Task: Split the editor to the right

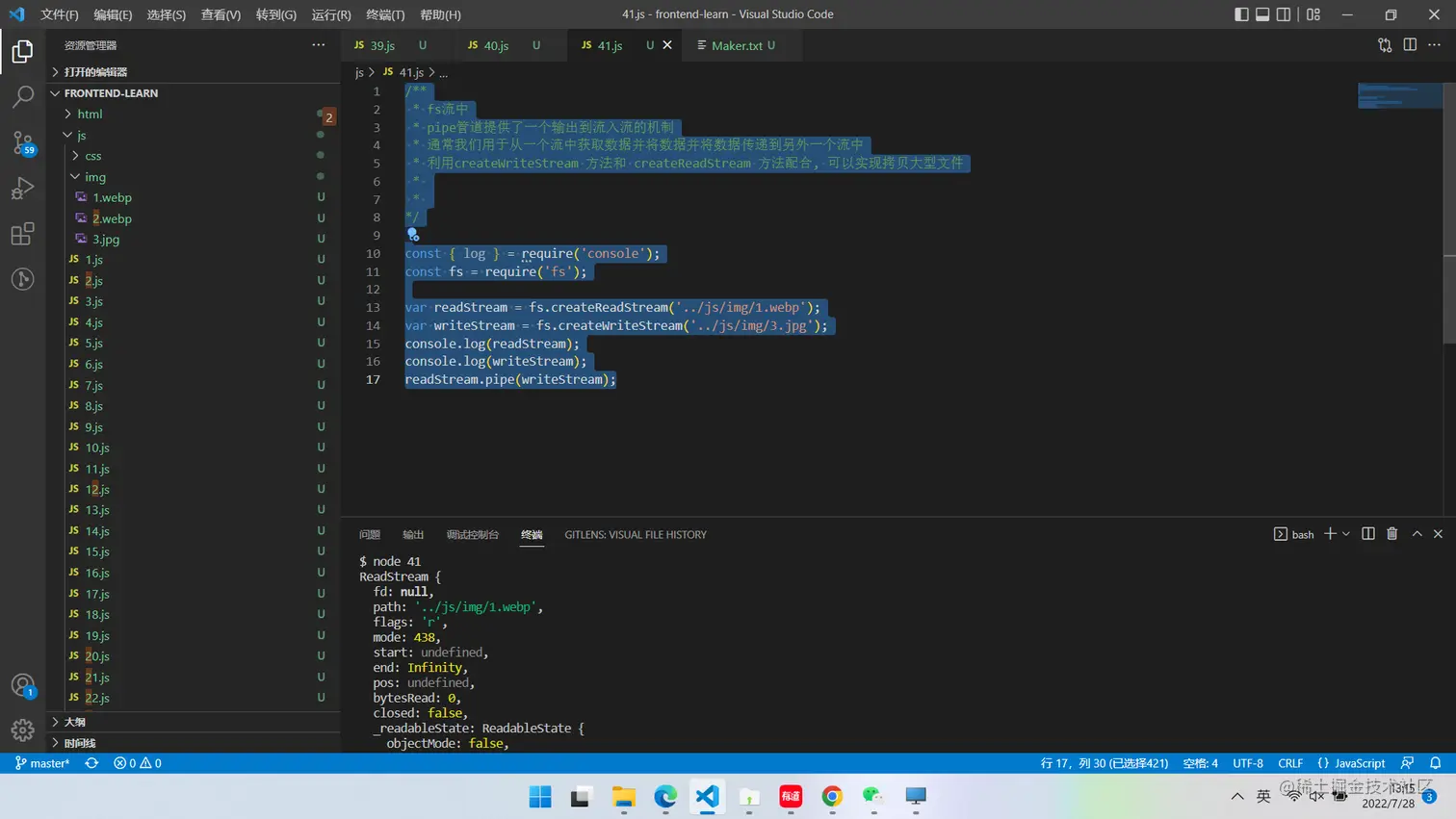Action: point(1410,45)
